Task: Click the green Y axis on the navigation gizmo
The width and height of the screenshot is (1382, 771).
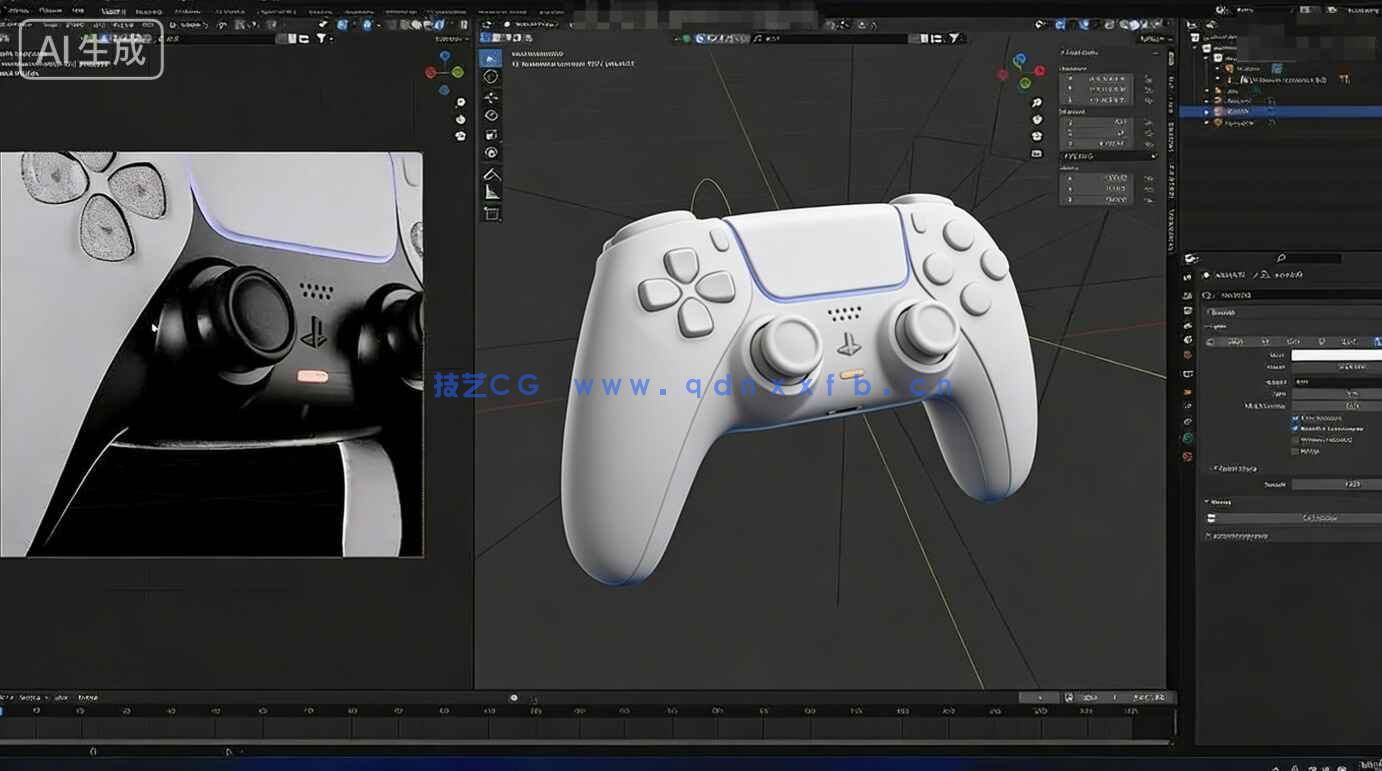Action: (1024, 83)
